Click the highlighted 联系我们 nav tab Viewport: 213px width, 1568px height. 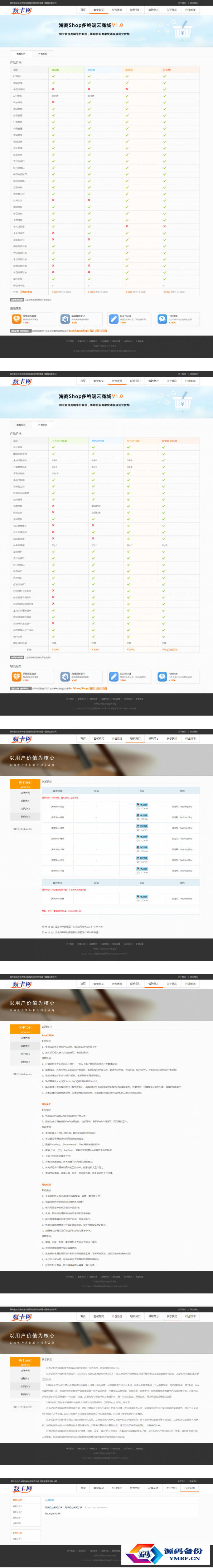(x=135, y=738)
